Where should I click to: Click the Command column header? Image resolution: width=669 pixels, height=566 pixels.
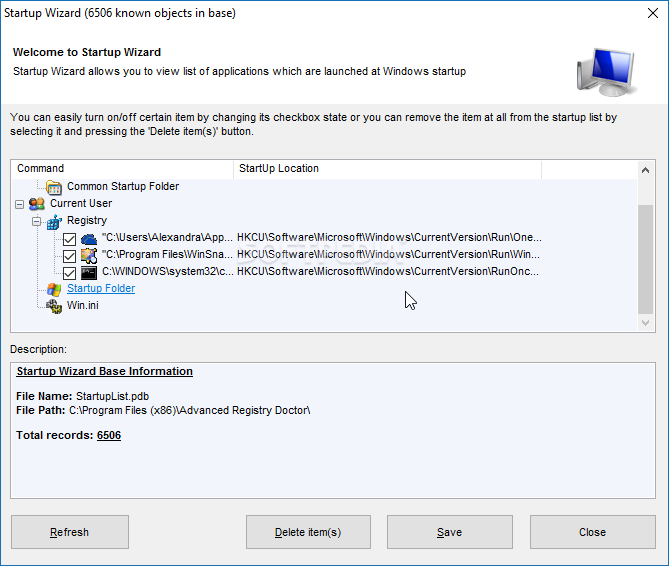pos(122,168)
